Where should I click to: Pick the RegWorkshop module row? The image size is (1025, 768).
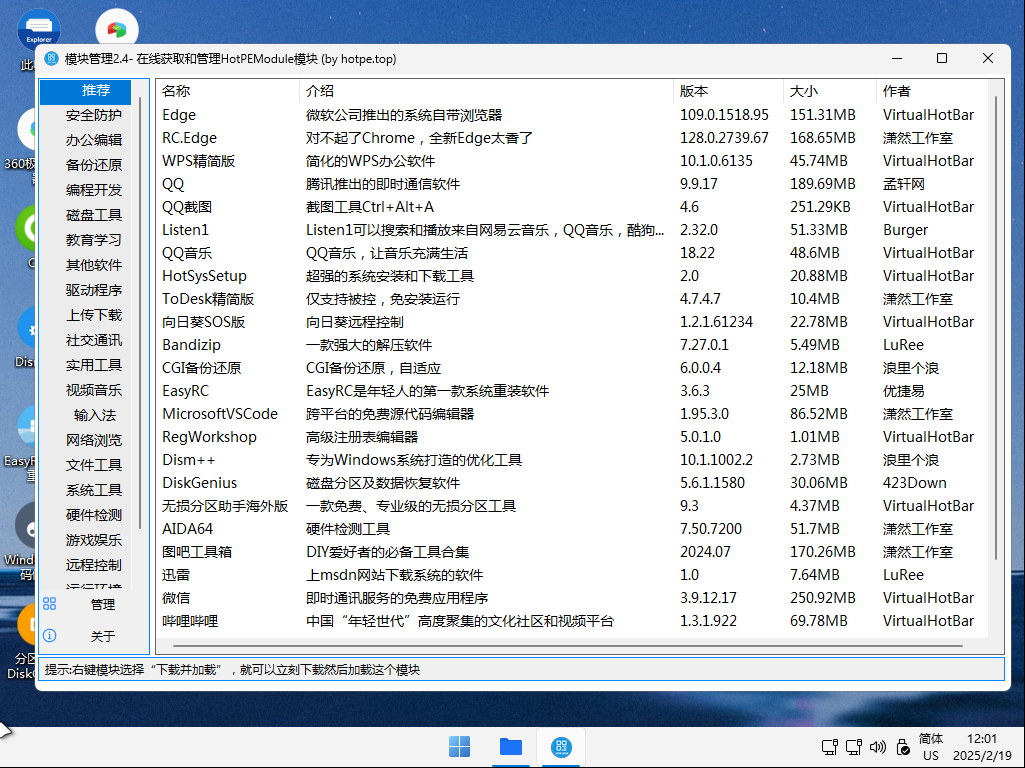point(572,437)
